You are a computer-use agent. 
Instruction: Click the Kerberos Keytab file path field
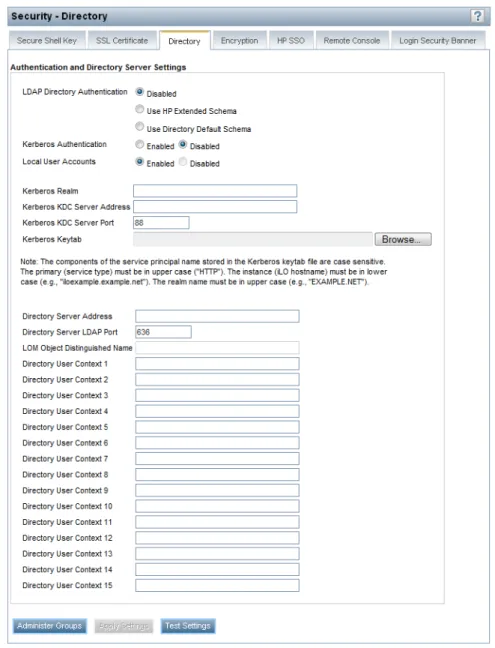(x=252, y=239)
